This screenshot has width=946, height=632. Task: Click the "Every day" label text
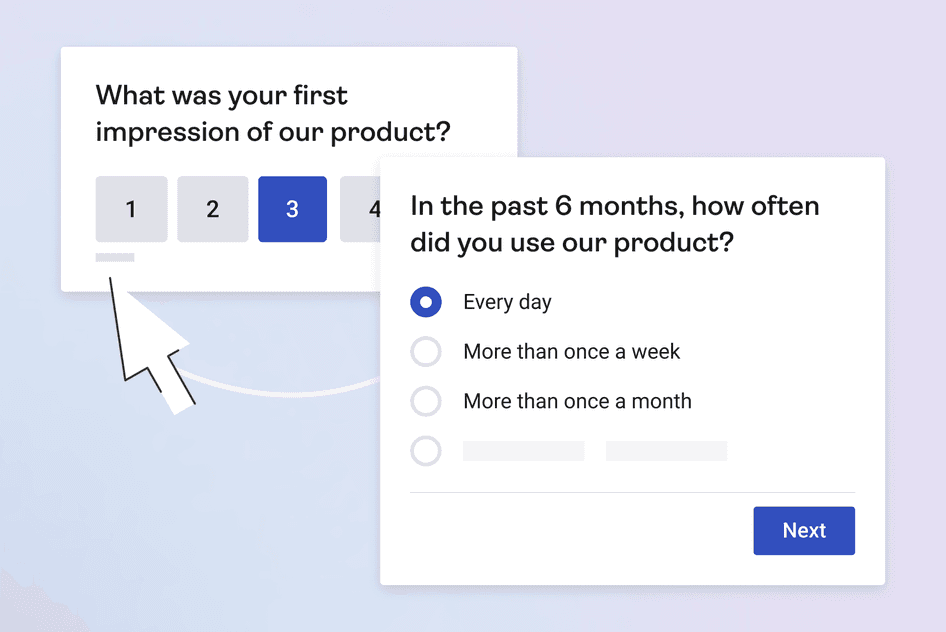[x=507, y=302]
